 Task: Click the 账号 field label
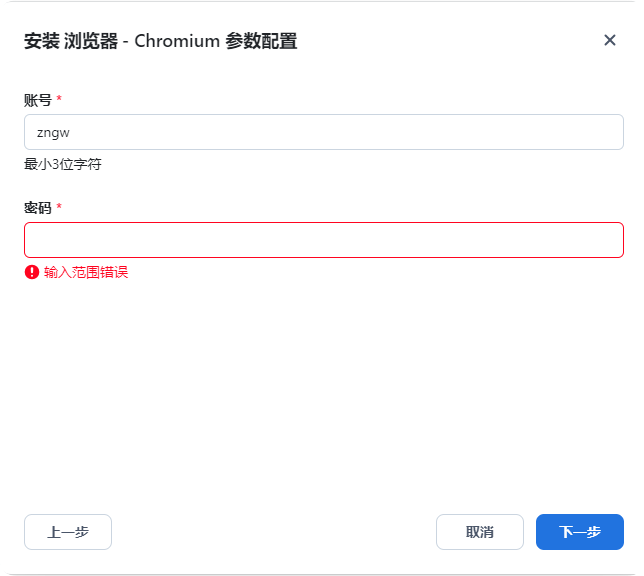(38, 100)
